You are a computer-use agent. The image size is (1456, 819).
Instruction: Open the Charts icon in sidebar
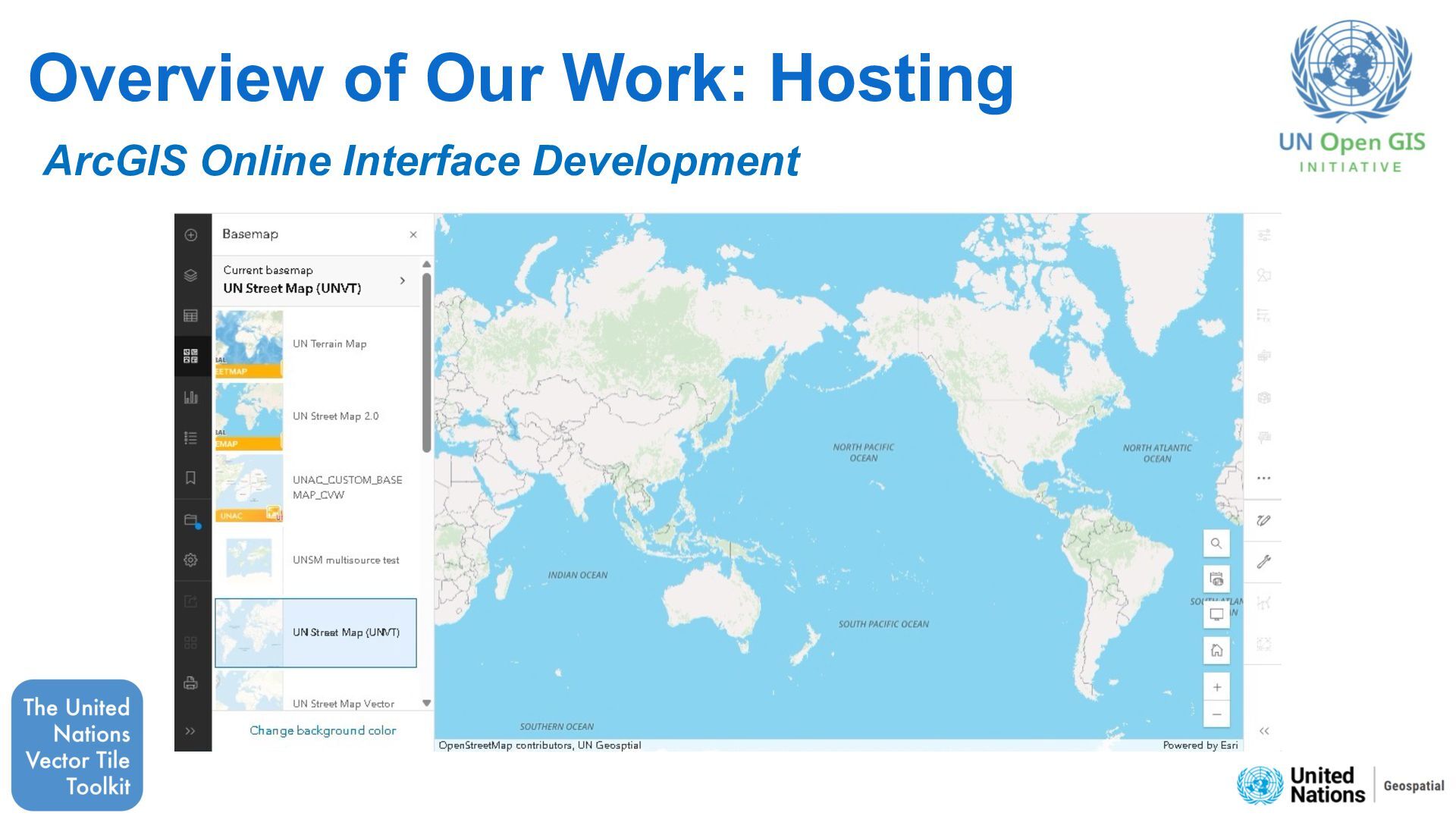tap(191, 397)
